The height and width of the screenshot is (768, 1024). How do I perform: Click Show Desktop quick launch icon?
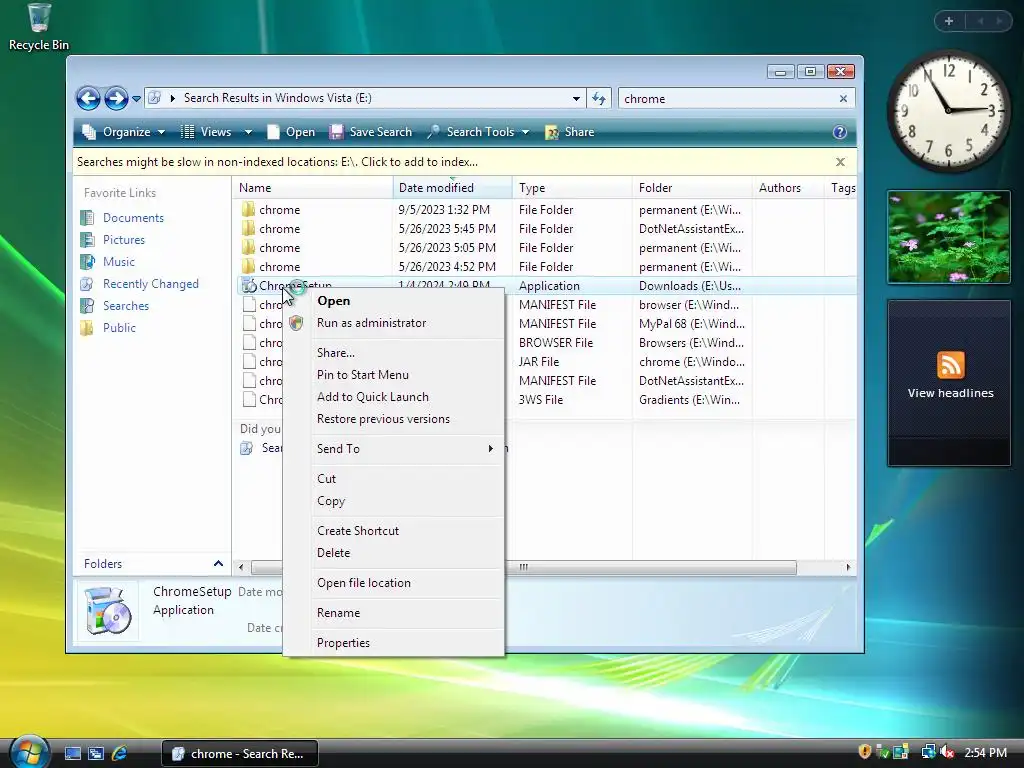[72, 754]
